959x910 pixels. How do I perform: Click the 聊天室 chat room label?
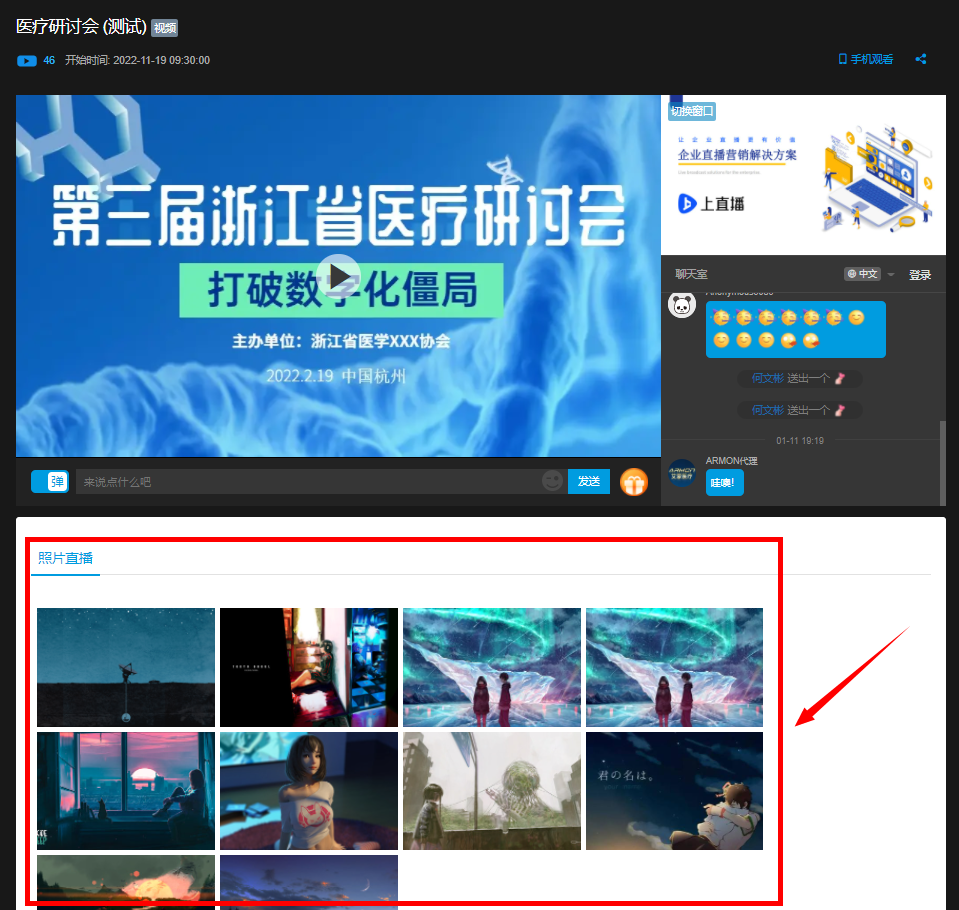[x=691, y=275]
